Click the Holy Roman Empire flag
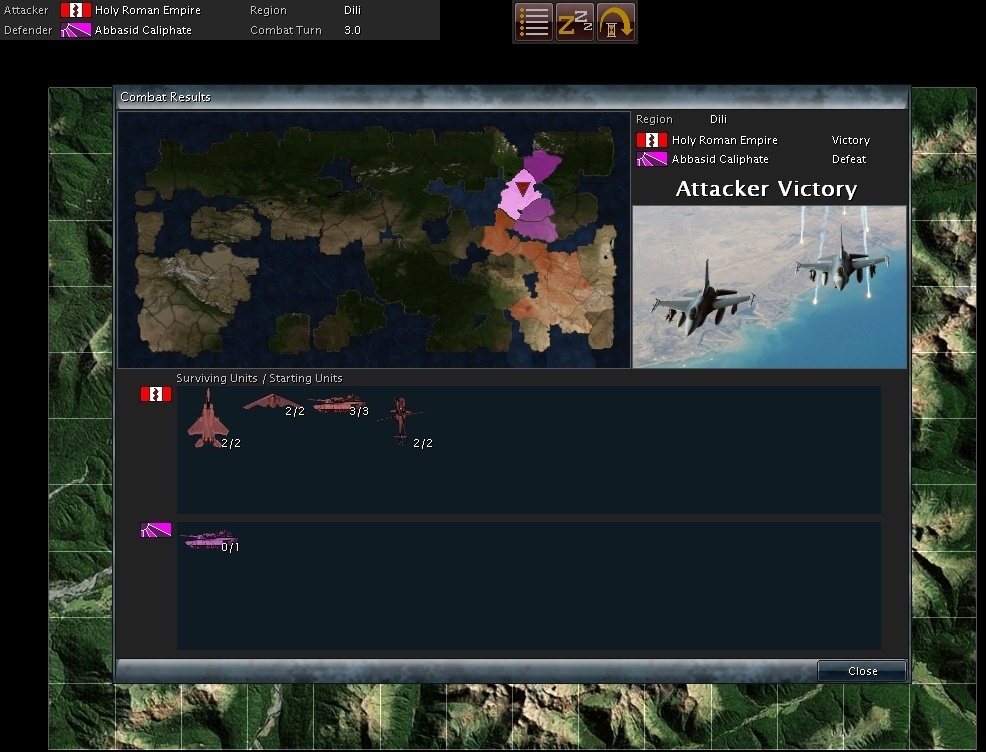 coord(155,393)
